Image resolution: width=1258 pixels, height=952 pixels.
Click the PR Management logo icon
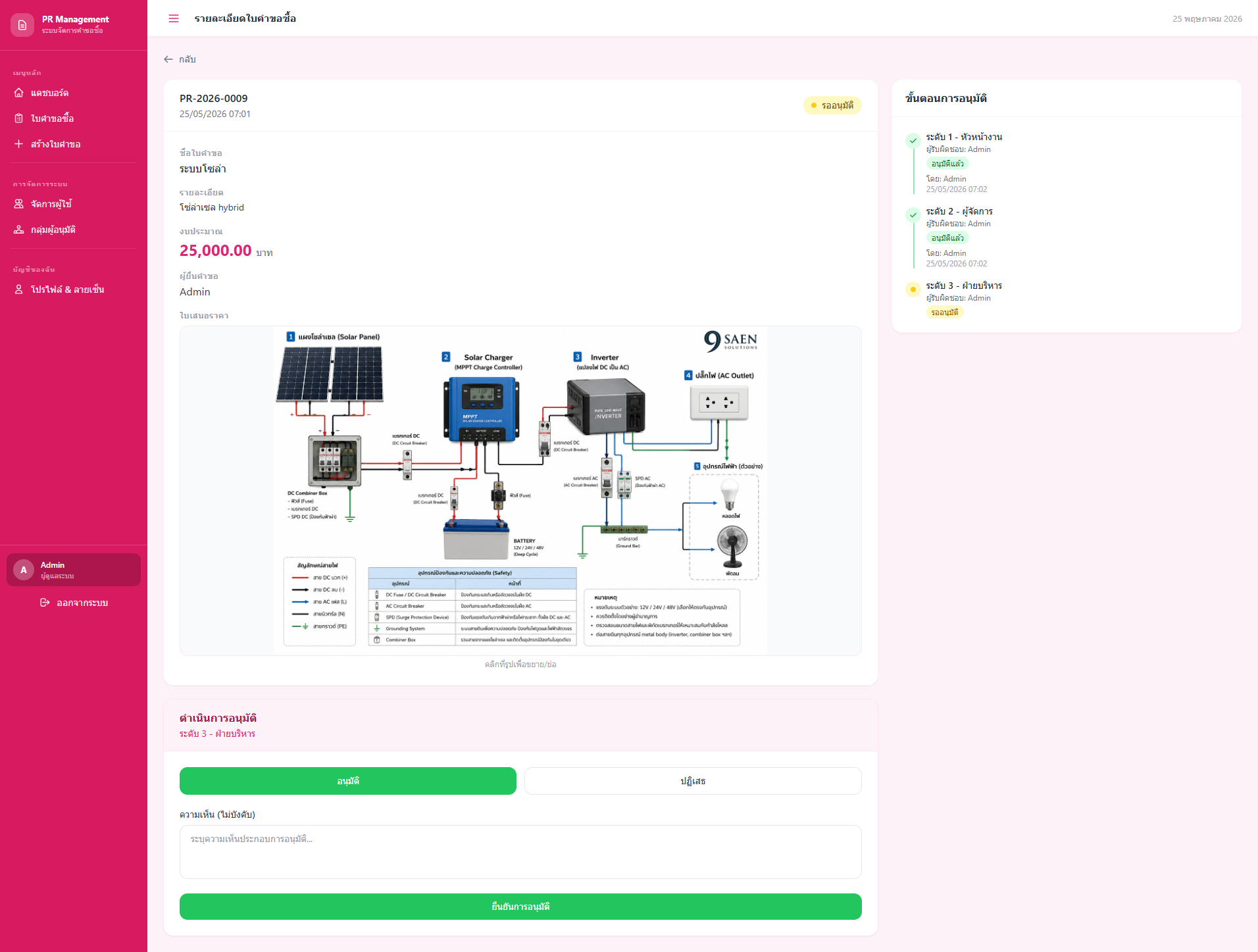tap(22, 25)
